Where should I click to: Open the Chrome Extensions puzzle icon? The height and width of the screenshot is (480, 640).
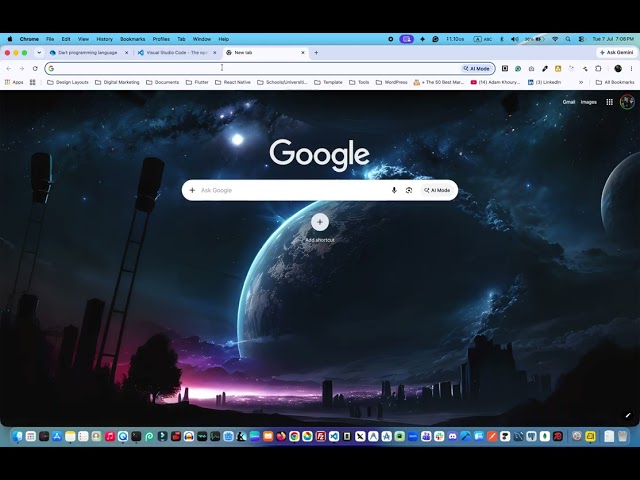pos(598,69)
